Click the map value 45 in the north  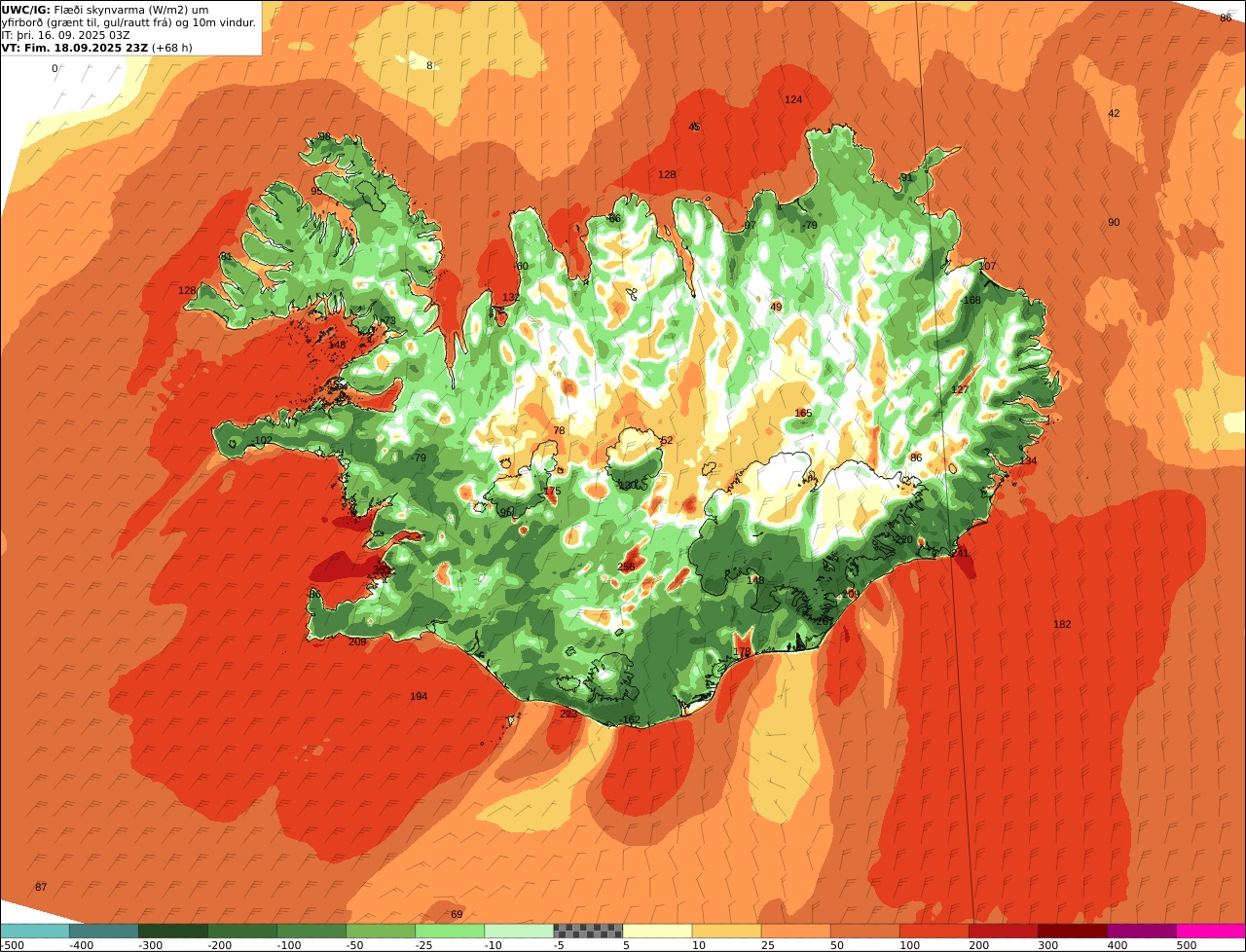[x=694, y=128]
